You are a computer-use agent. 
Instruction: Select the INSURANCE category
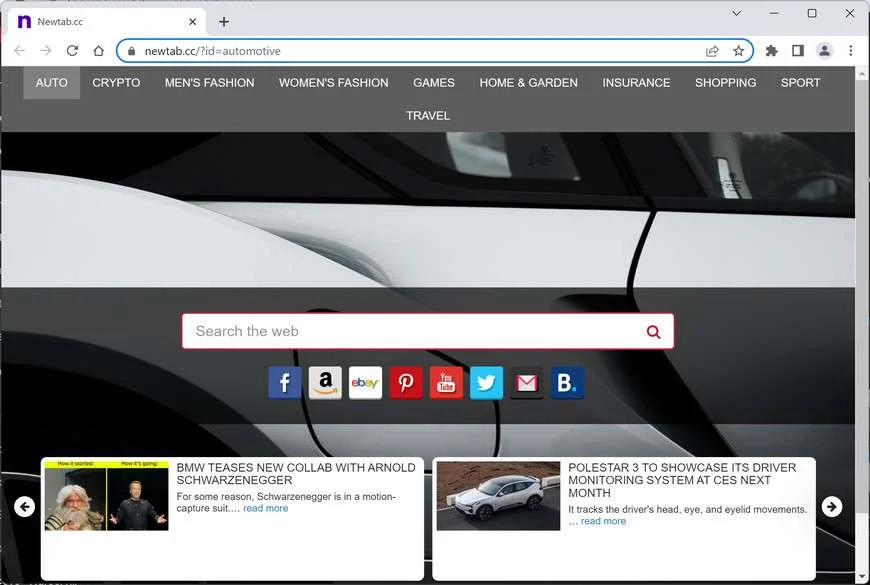pyautogui.click(x=636, y=83)
